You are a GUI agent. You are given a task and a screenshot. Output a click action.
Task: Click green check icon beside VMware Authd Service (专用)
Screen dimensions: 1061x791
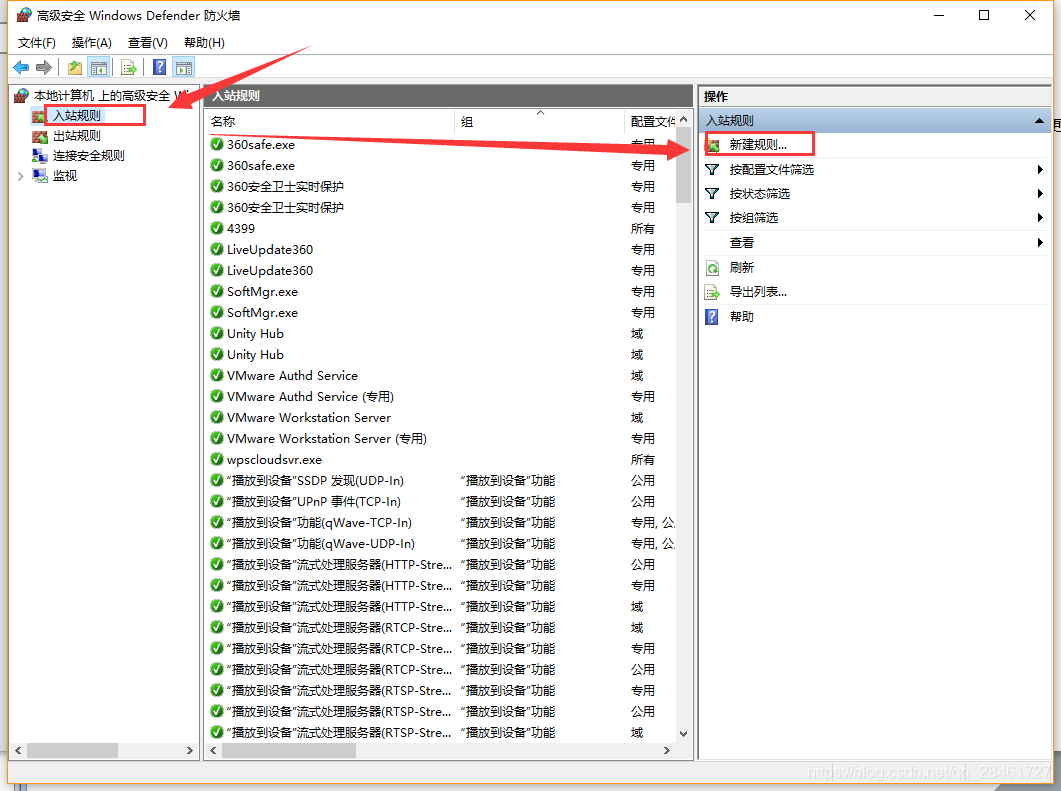pos(217,397)
